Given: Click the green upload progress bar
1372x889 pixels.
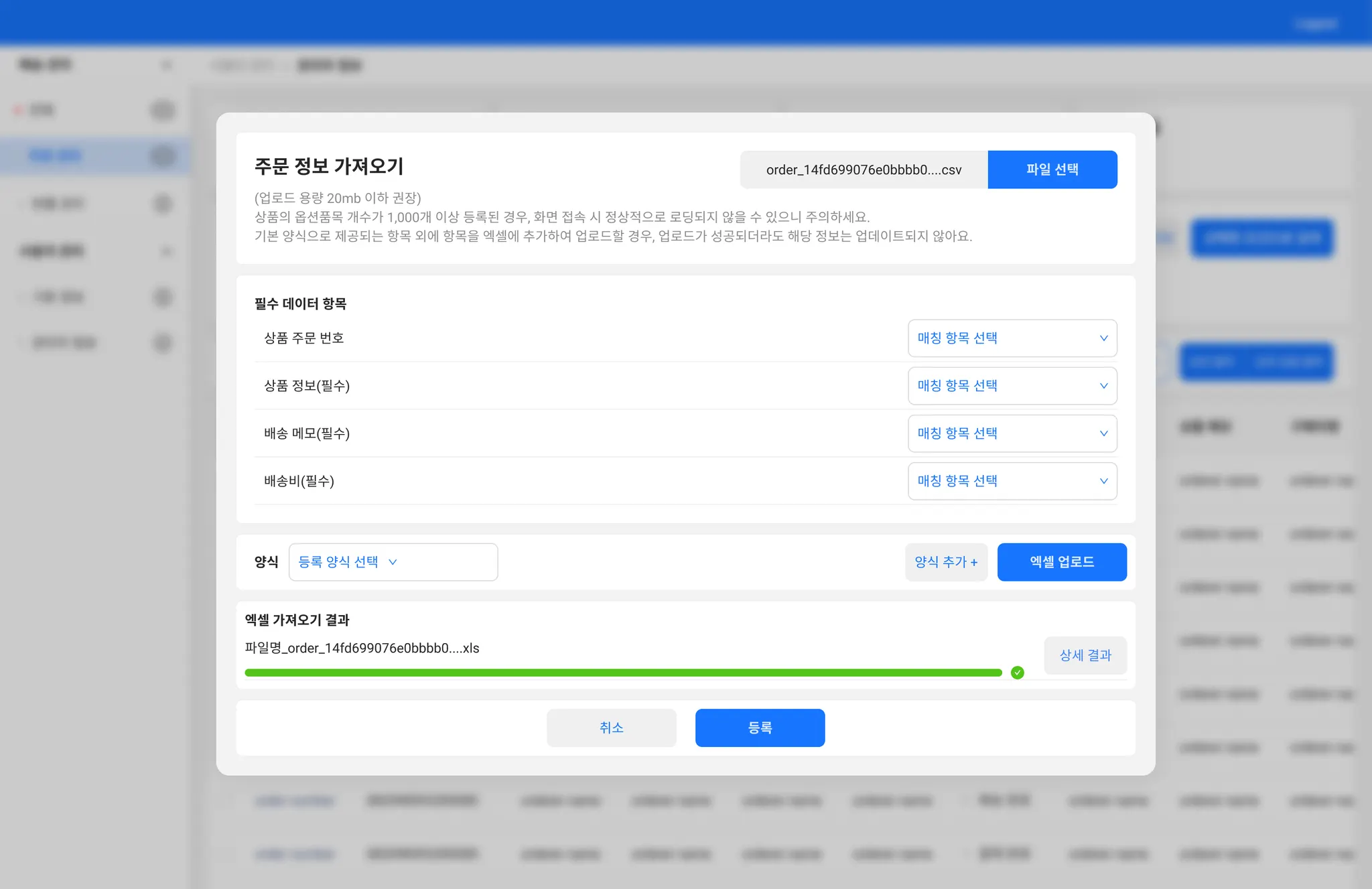Looking at the screenshot, I should (x=623, y=673).
